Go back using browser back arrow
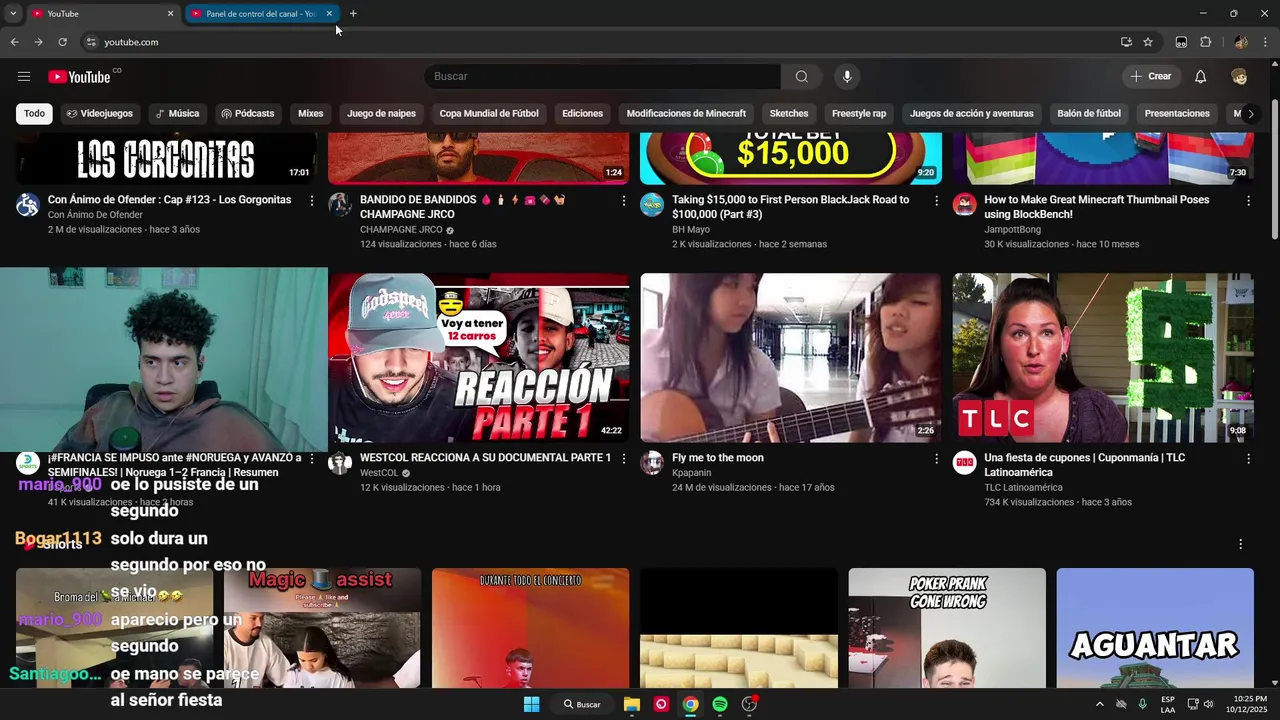 click(x=14, y=42)
